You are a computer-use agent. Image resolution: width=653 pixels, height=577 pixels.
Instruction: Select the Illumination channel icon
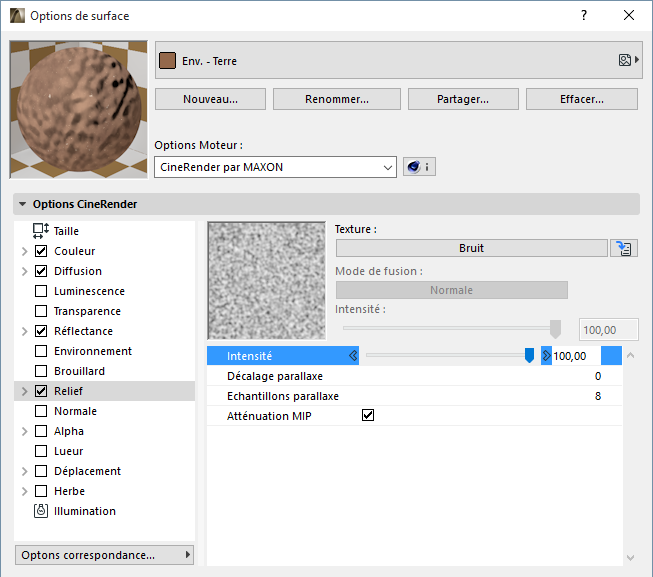(41, 511)
